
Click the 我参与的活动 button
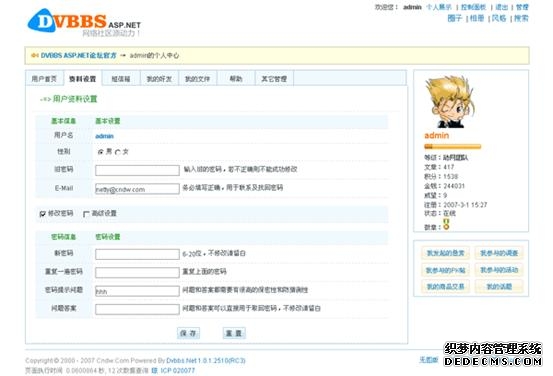click(499, 270)
